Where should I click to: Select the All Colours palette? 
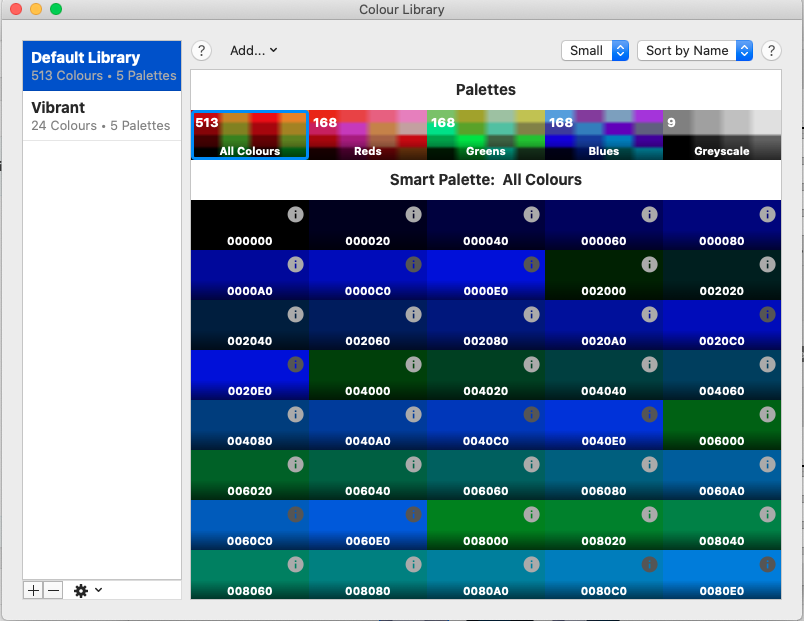(250, 135)
